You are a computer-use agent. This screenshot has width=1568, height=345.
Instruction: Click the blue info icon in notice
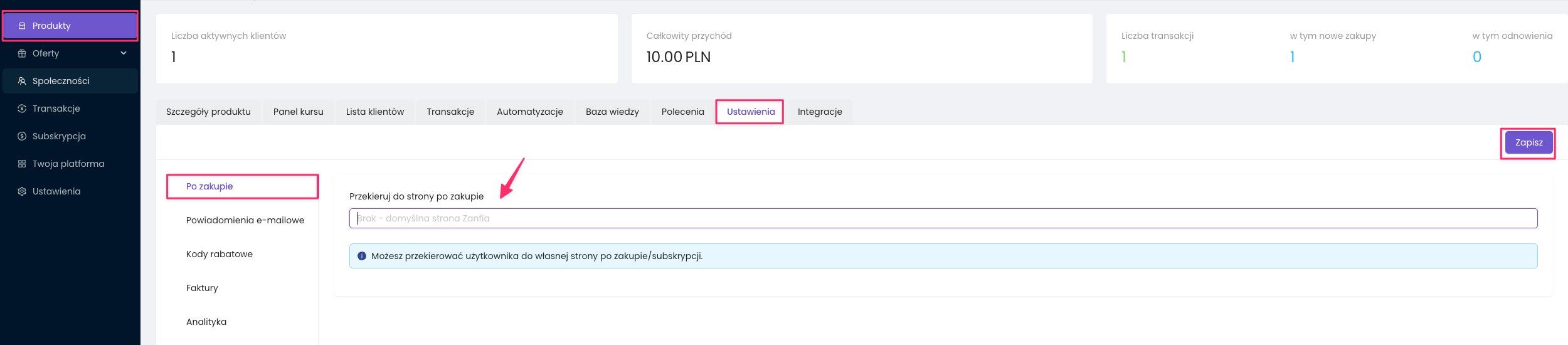pos(362,256)
